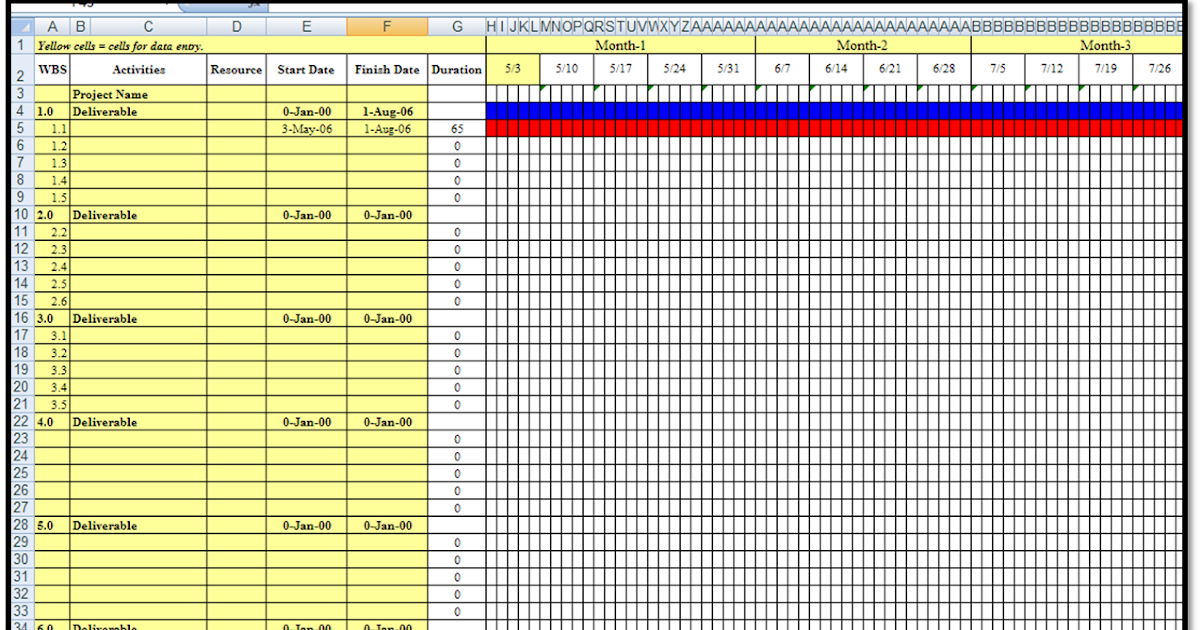
Task: Select column D header
Action: coord(236,27)
